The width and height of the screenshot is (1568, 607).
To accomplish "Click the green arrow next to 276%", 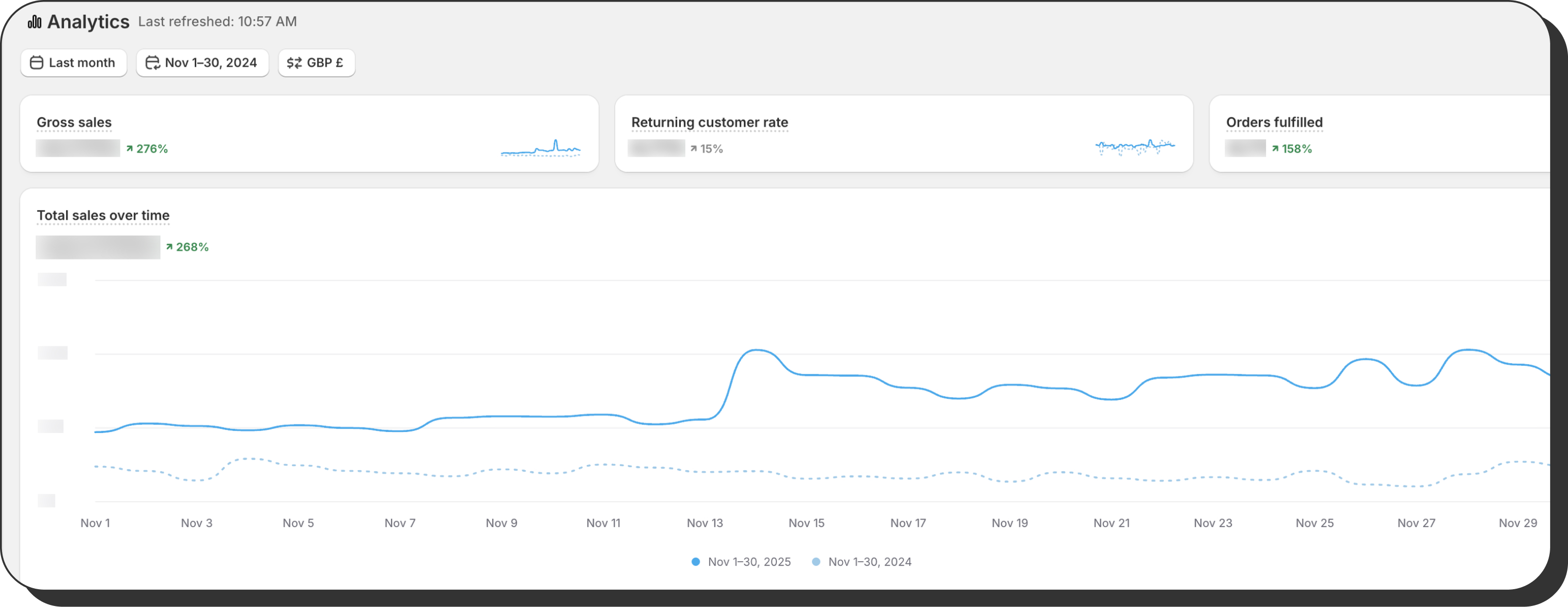I will (130, 149).
